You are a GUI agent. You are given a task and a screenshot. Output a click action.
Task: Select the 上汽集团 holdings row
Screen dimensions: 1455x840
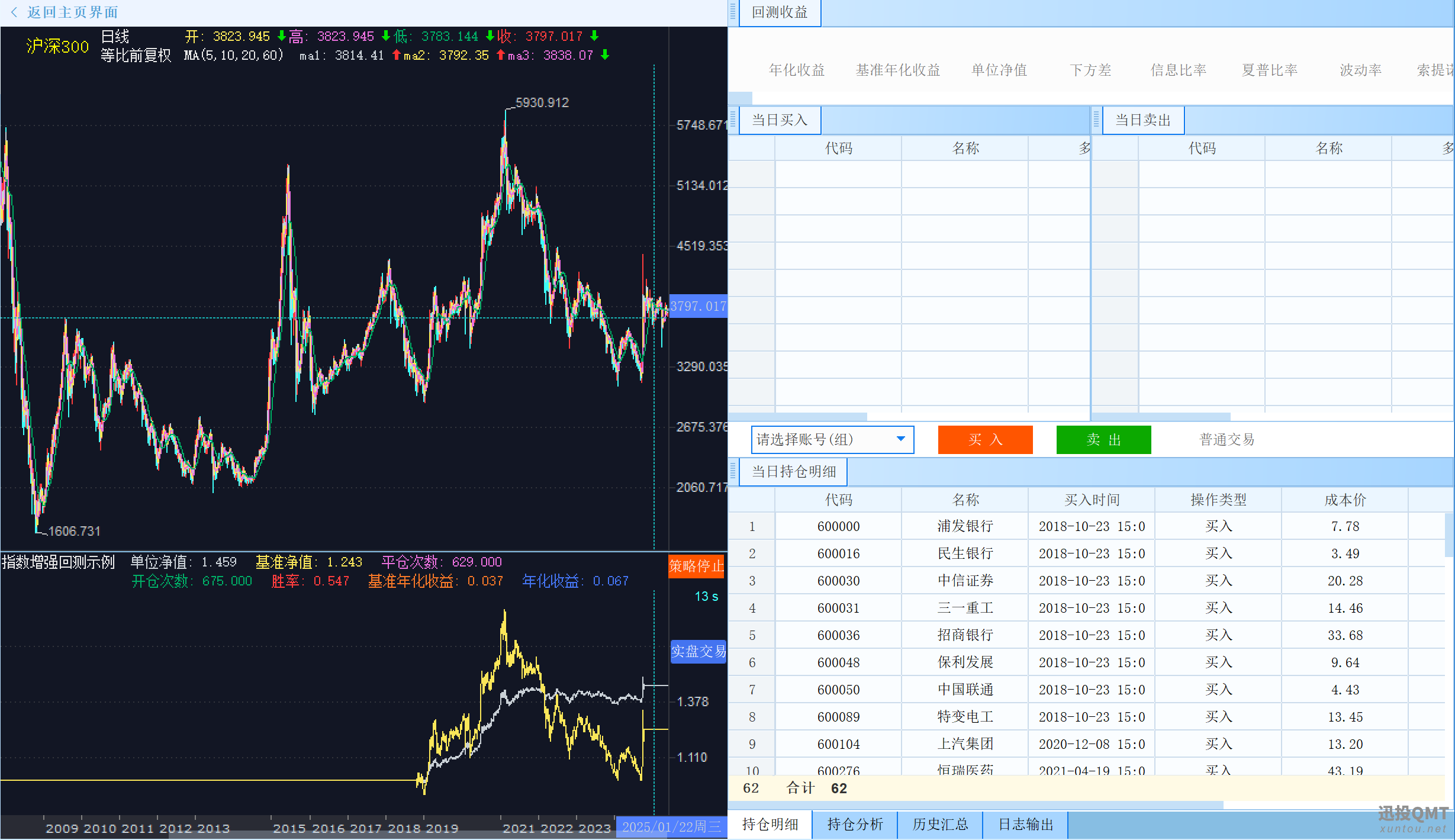[x=1086, y=744]
